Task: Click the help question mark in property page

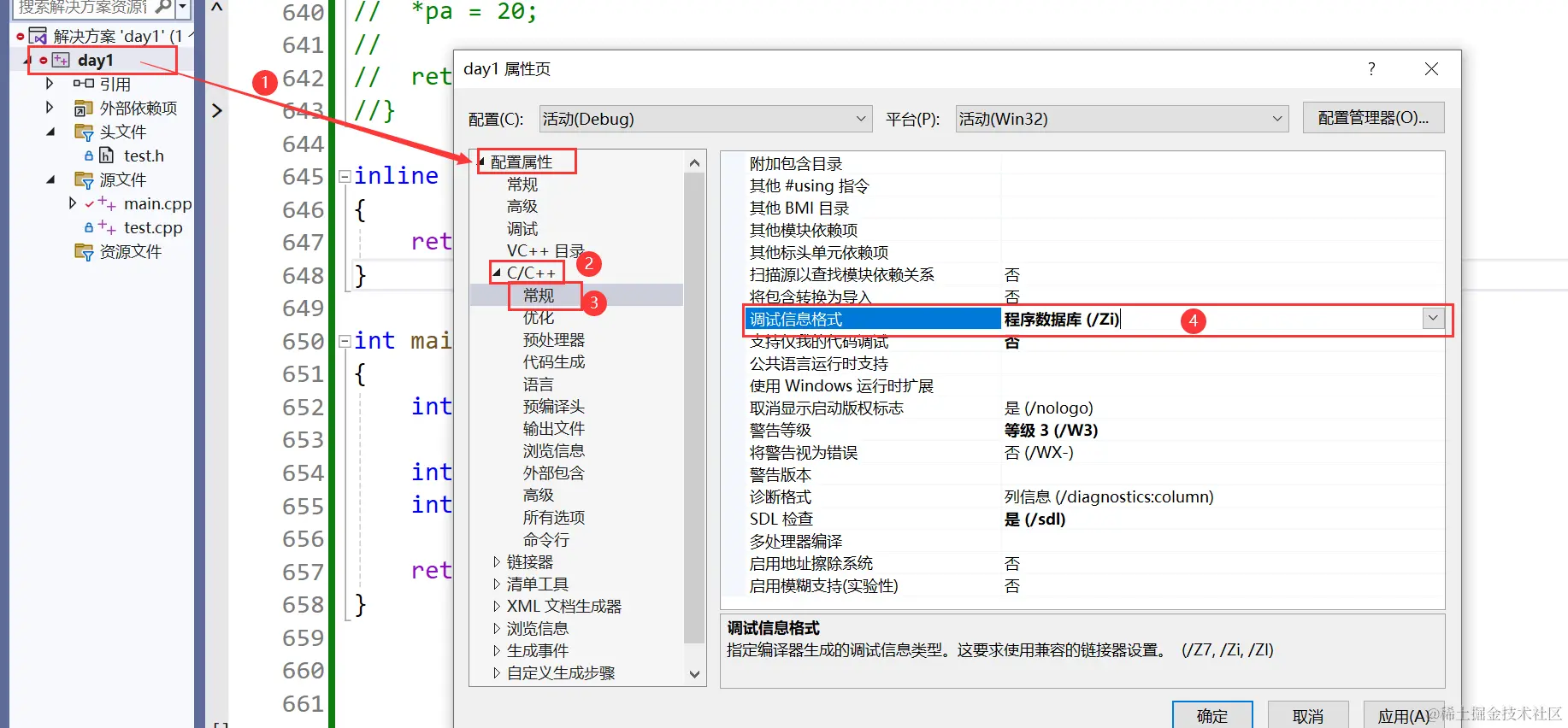Action: coord(1371,68)
